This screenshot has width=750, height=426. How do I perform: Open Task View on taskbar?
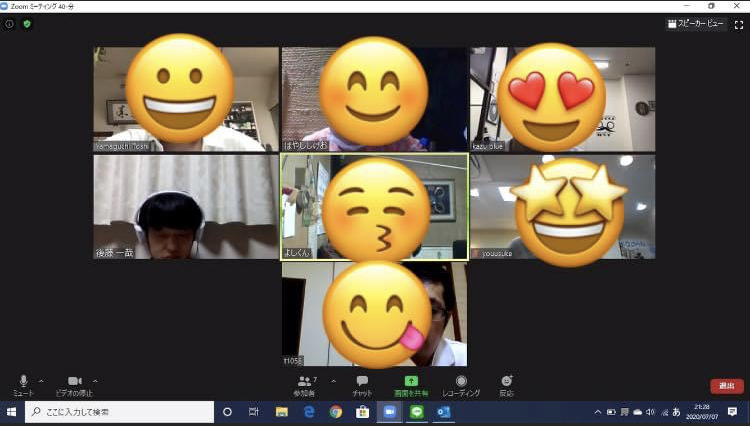[x=254, y=412]
